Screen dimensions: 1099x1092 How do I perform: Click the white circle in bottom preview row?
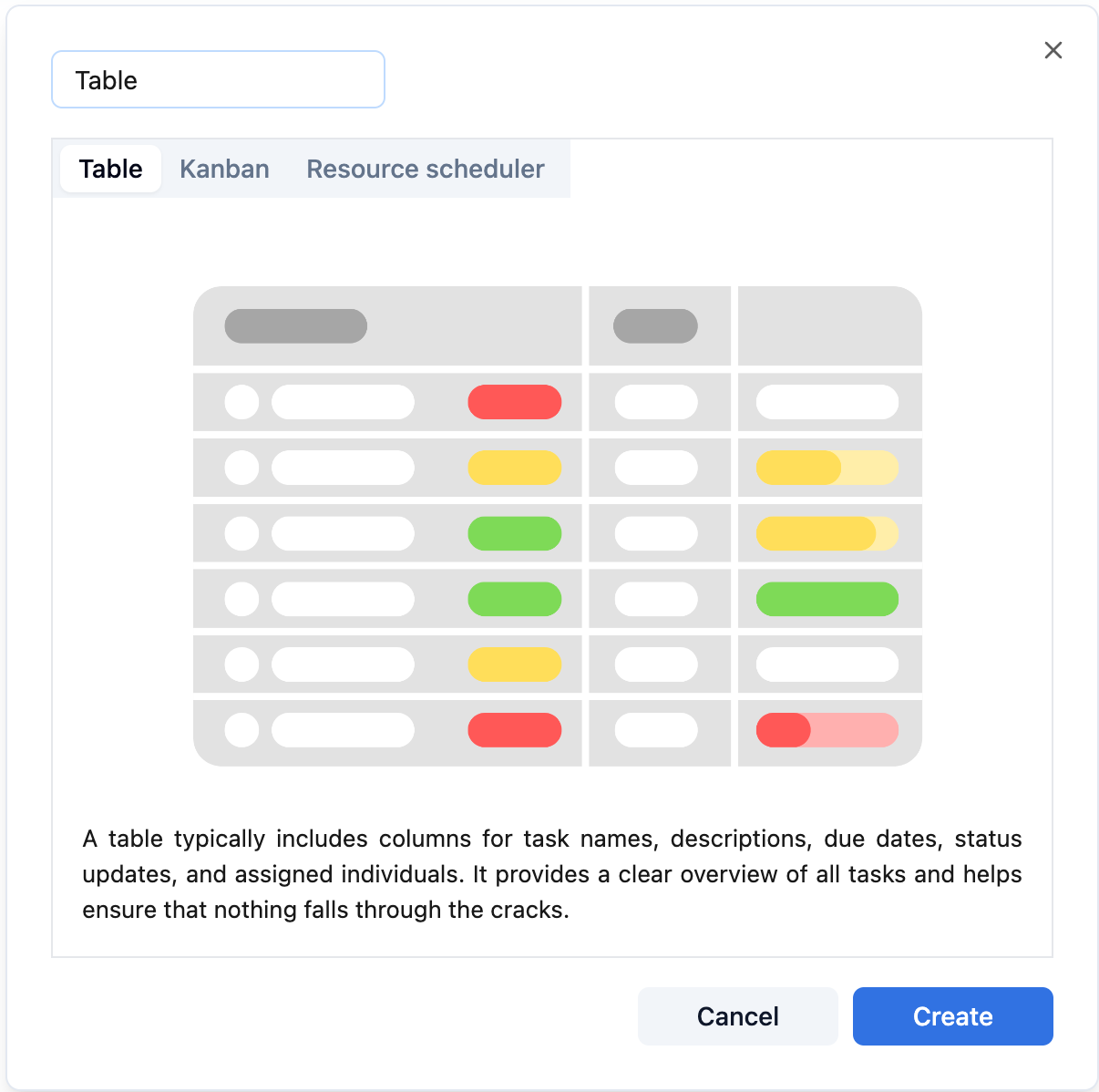pyautogui.click(x=241, y=730)
